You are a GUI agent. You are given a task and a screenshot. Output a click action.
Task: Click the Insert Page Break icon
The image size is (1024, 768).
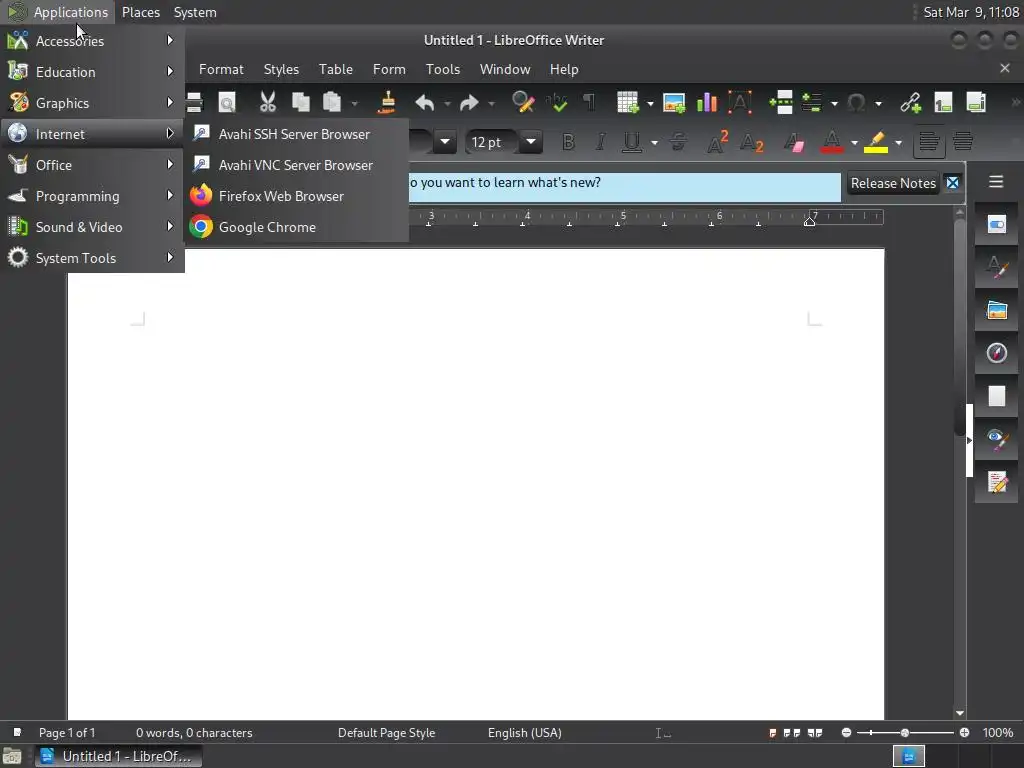click(x=781, y=103)
